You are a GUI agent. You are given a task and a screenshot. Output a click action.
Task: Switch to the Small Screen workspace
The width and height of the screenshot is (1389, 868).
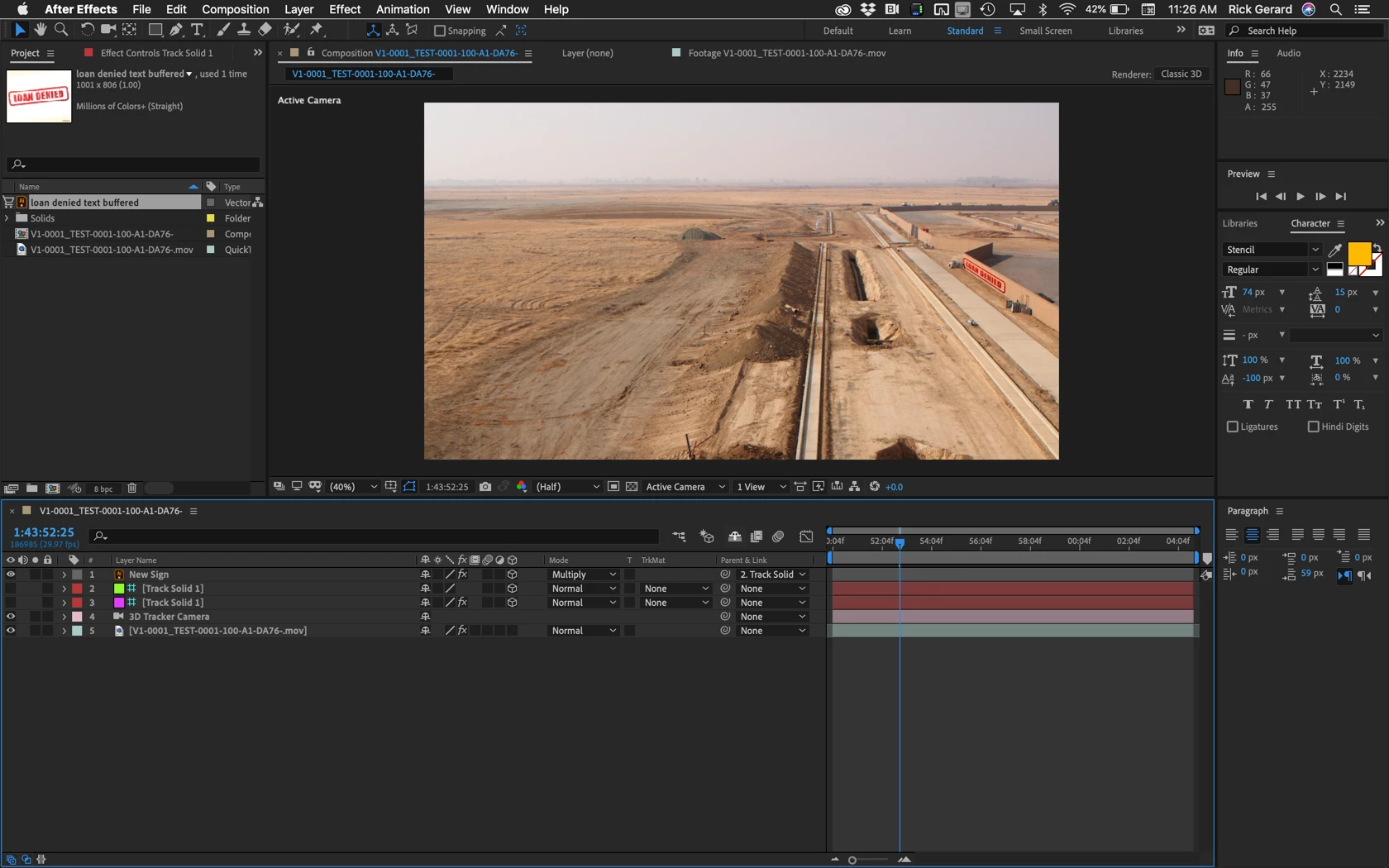point(1045,31)
